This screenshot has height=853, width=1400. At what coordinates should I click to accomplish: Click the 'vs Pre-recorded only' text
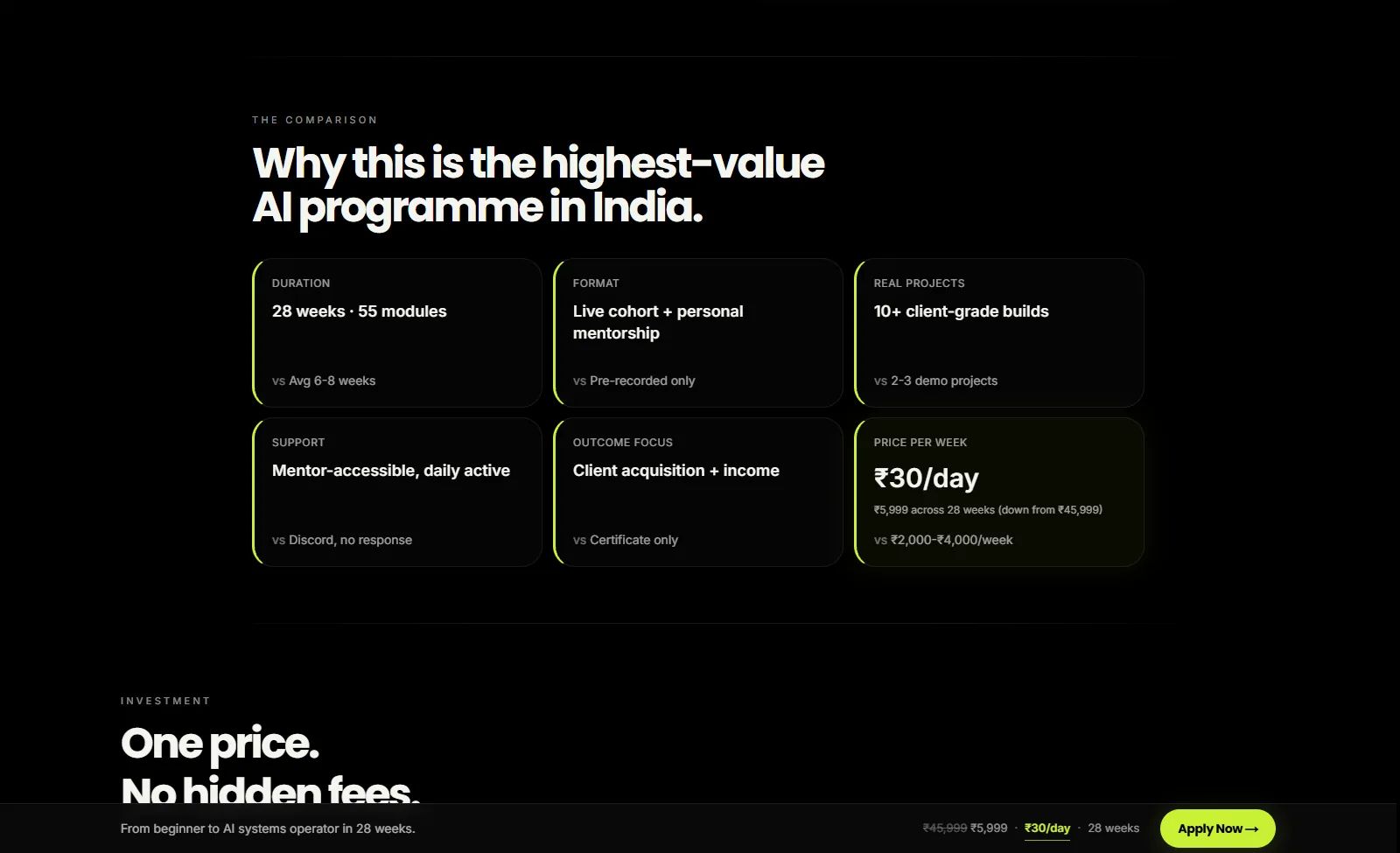(633, 381)
